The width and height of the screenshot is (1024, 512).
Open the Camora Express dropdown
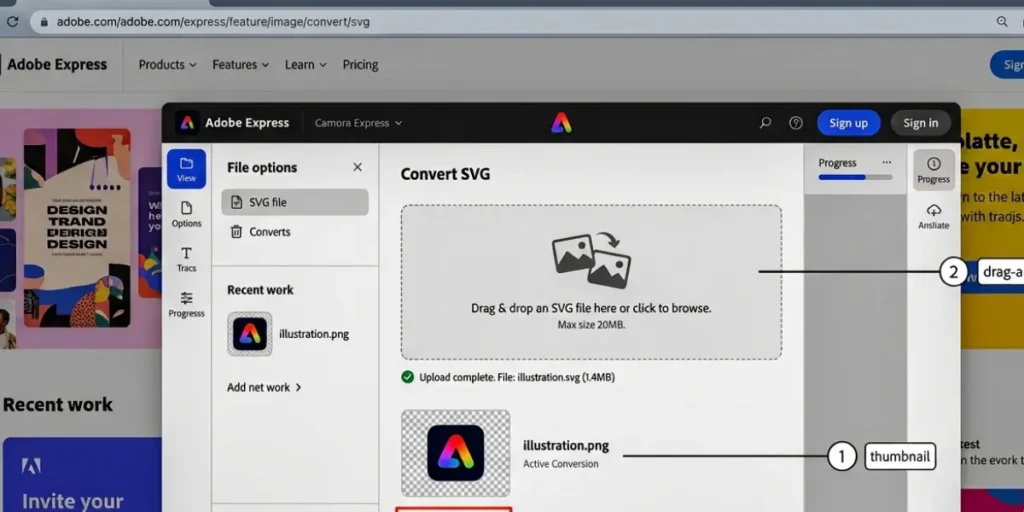pyautogui.click(x=358, y=123)
